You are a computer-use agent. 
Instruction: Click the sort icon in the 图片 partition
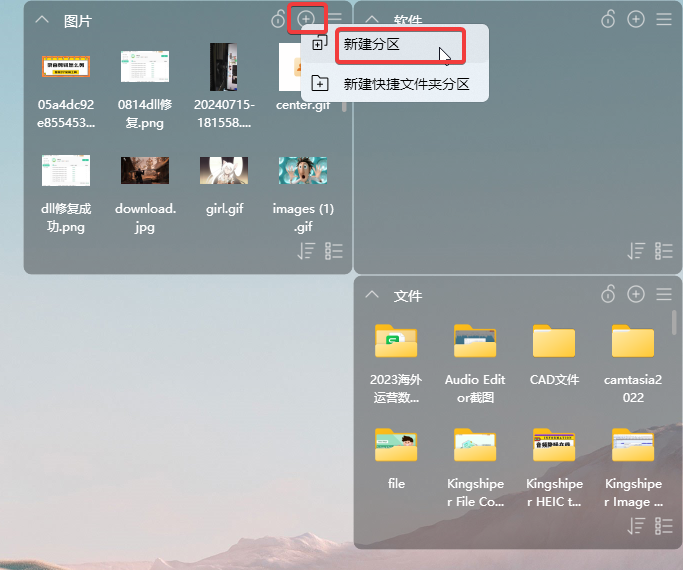click(x=306, y=251)
